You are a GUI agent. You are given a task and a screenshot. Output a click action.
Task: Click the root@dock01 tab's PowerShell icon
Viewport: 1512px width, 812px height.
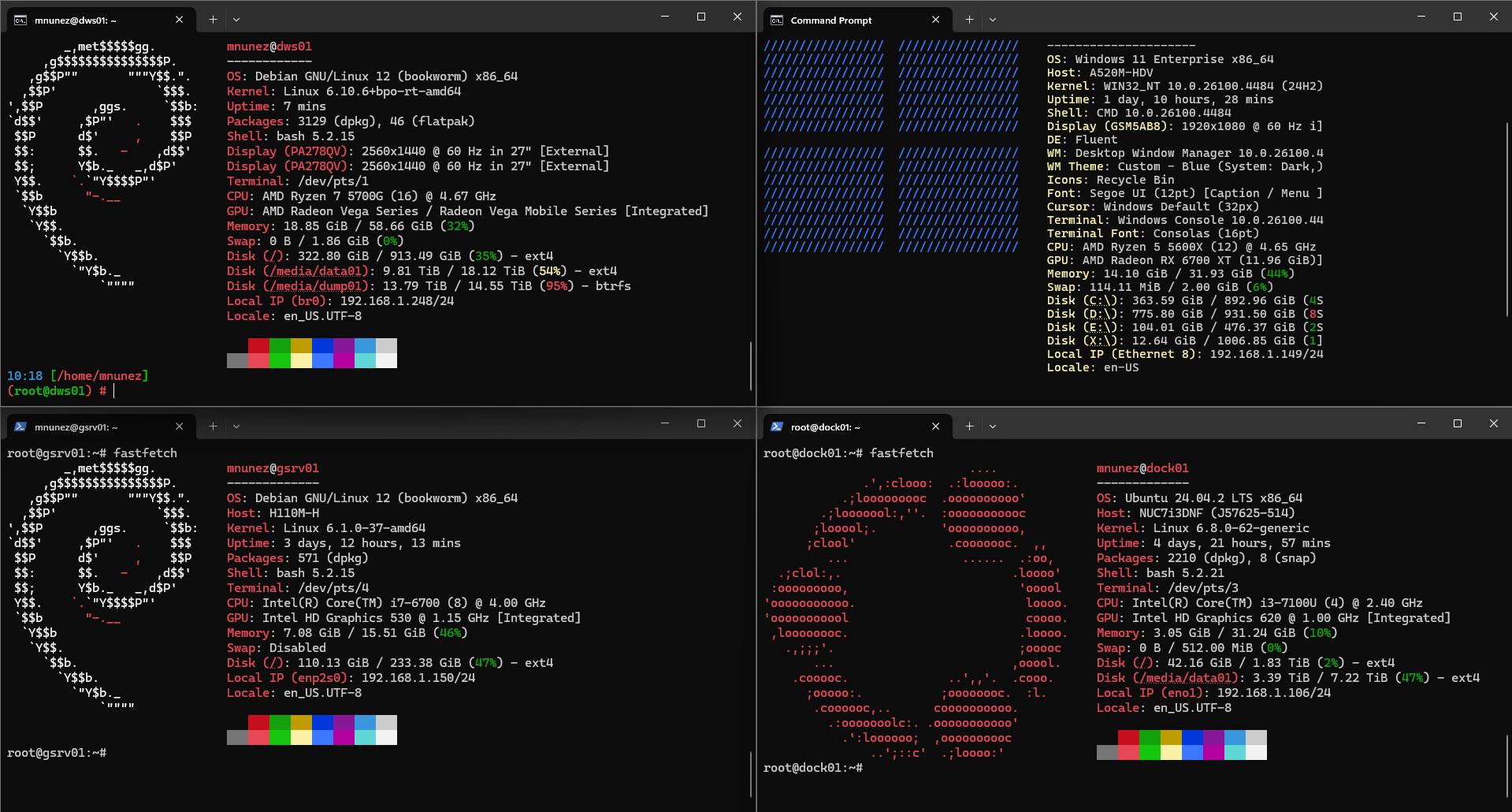[777, 426]
